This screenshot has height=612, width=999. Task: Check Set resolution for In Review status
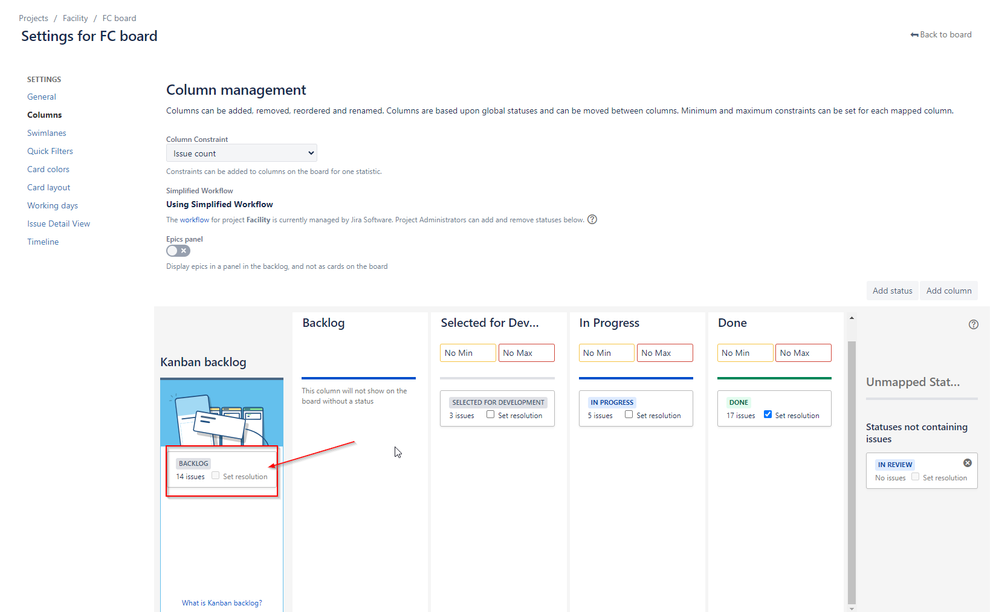915,477
